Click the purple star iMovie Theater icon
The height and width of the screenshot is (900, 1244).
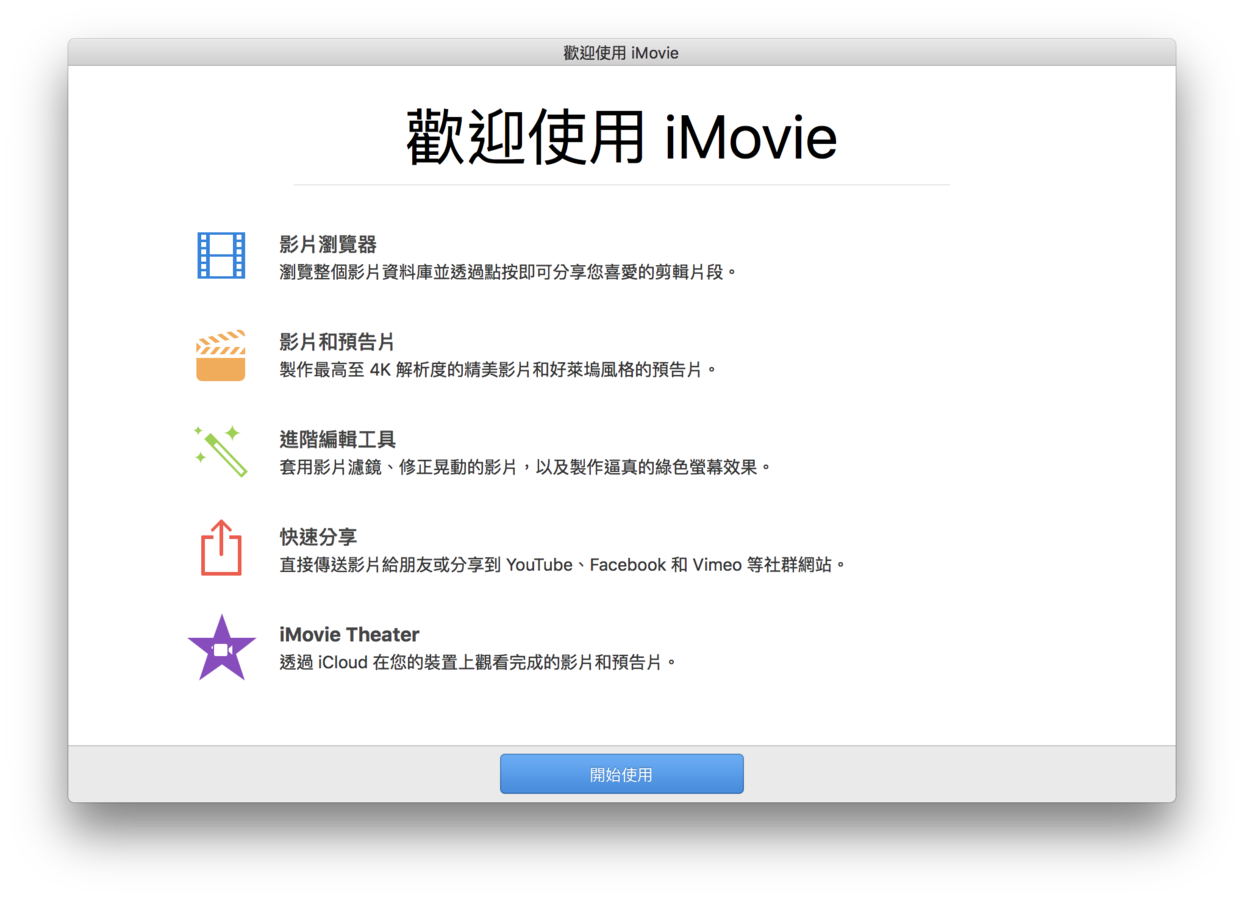click(x=222, y=647)
